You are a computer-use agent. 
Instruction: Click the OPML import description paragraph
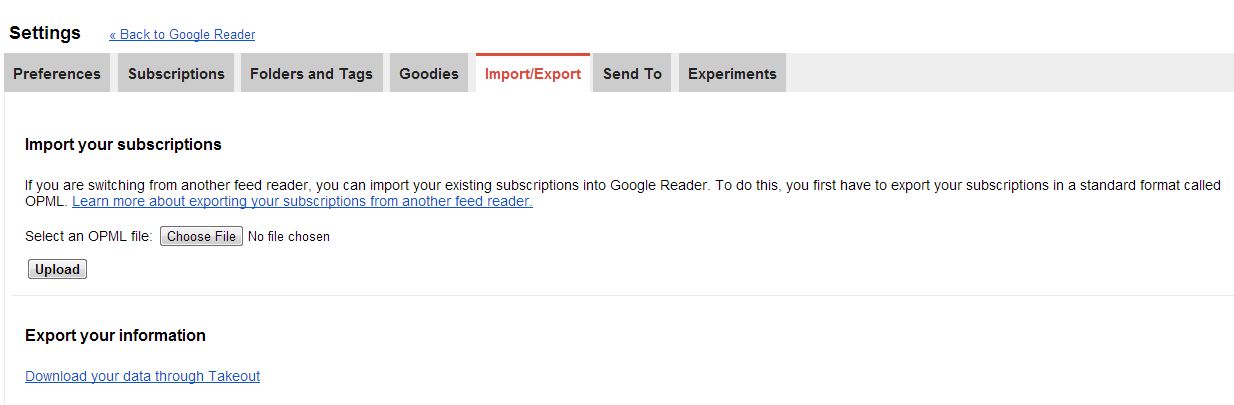620,186
